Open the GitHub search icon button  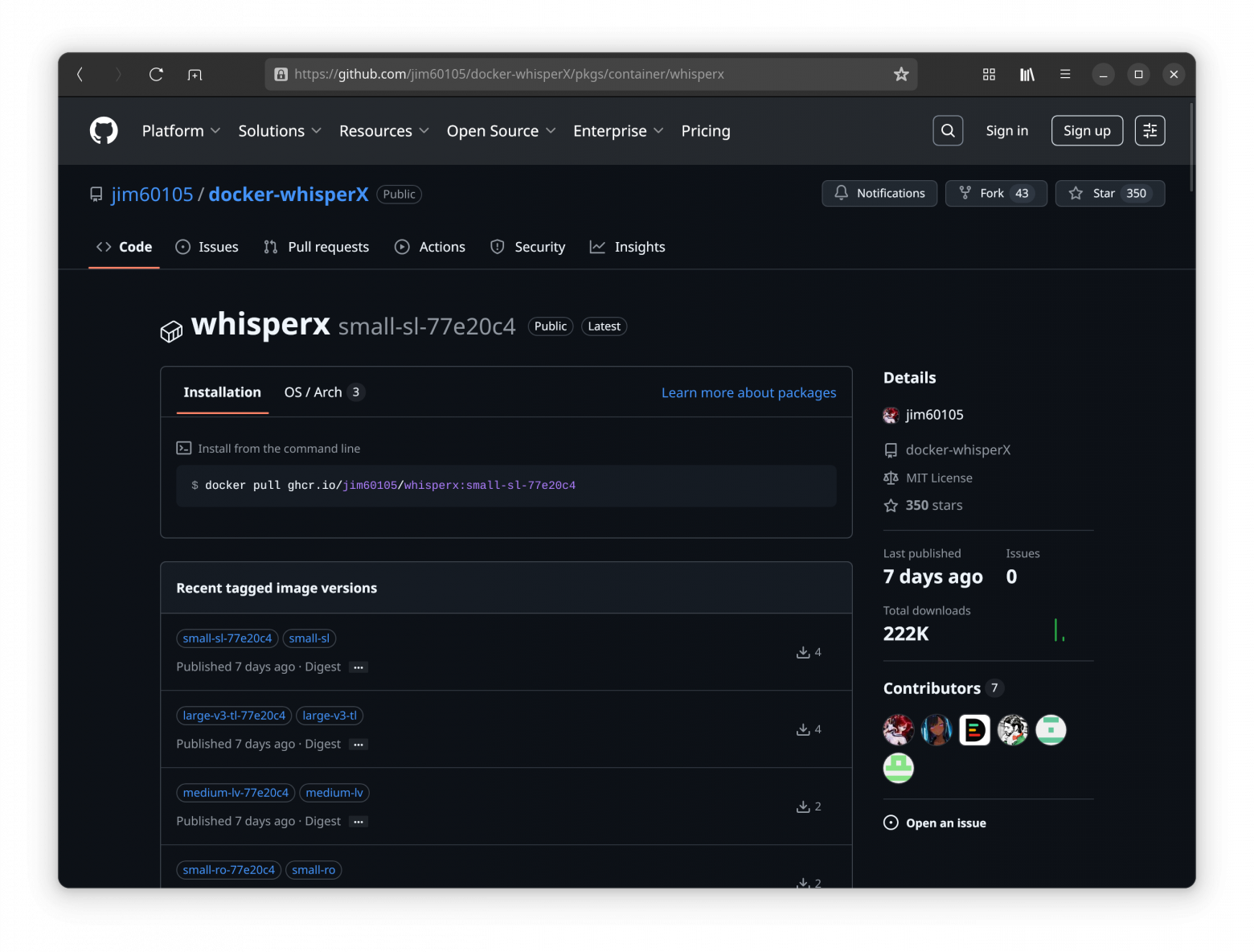click(x=948, y=130)
